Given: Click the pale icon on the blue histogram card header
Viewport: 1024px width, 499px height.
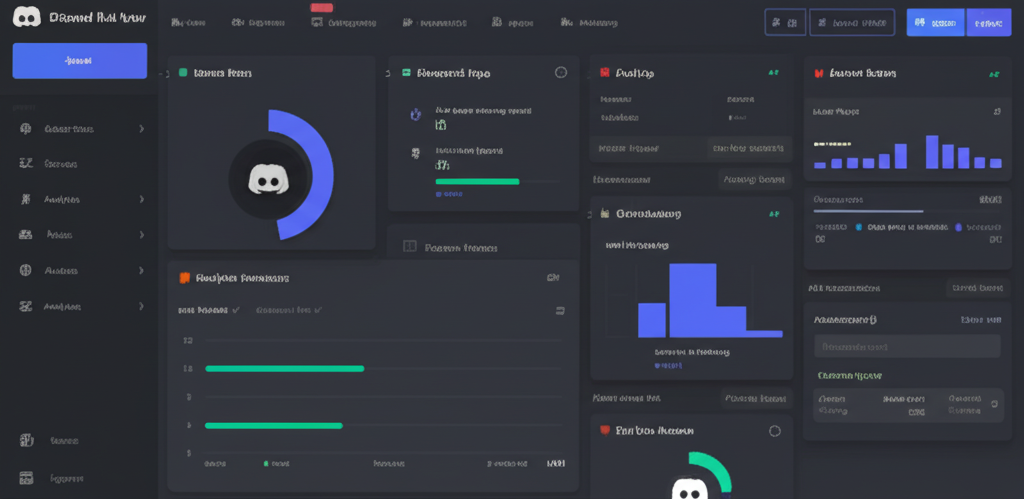Looking at the screenshot, I should 605,213.
